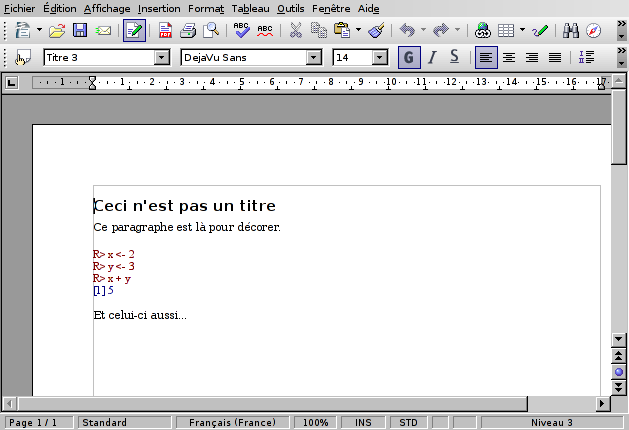Click the INS insert mode status field

[x=363, y=423]
